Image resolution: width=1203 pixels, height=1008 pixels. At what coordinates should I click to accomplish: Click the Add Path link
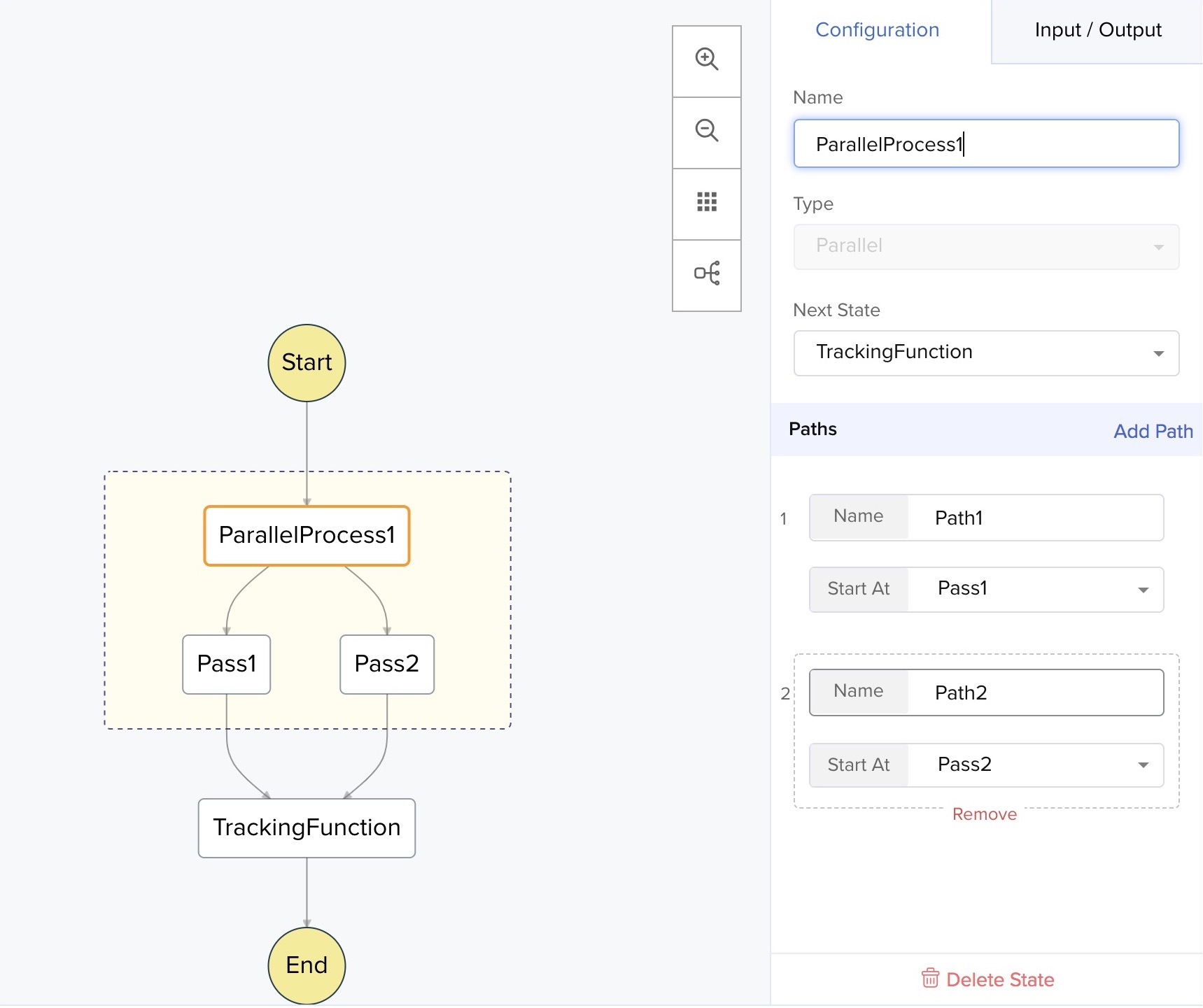1153,431
